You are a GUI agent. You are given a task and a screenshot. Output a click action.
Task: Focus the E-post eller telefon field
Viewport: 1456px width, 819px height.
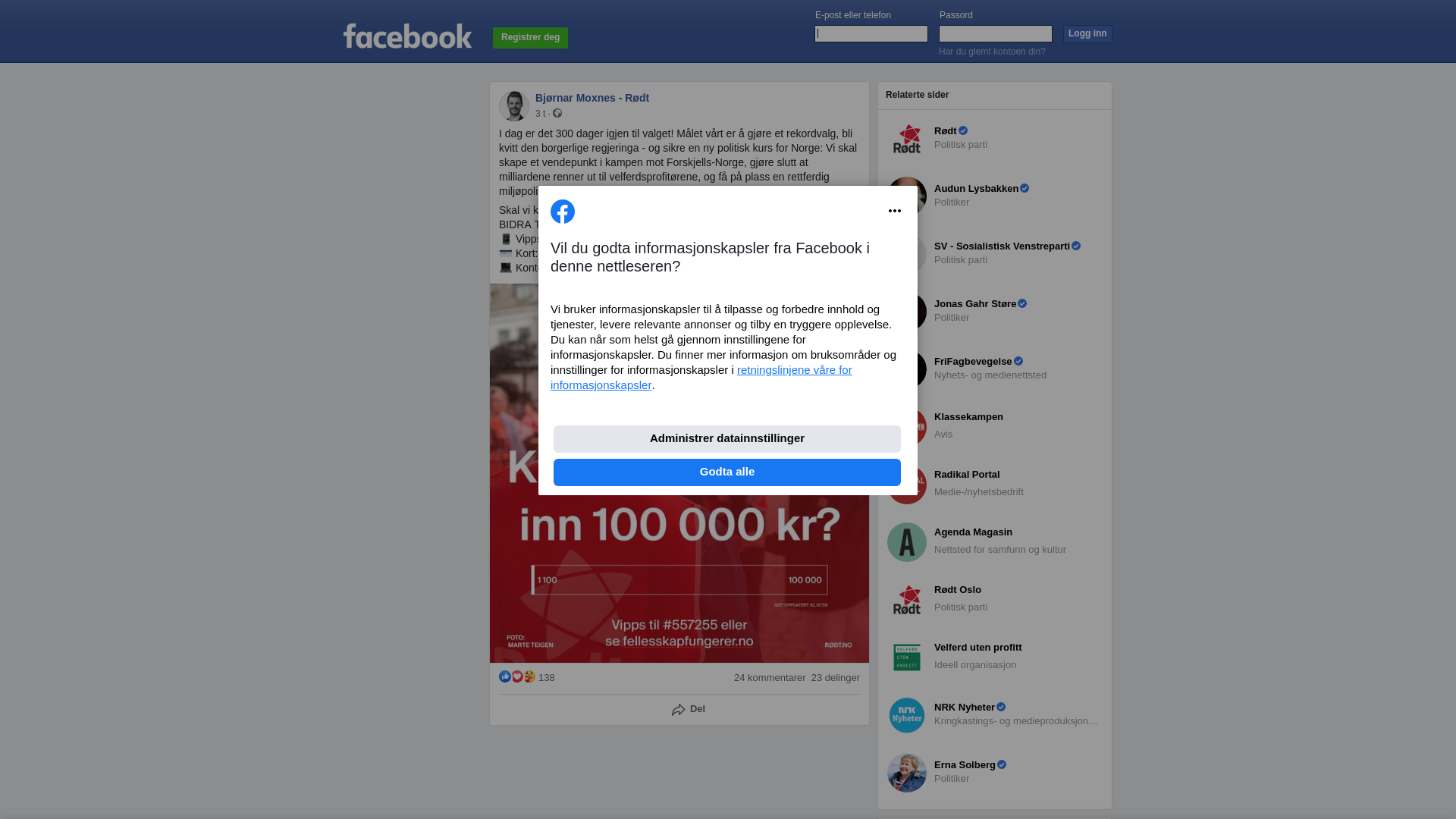[x=871, y=33]
